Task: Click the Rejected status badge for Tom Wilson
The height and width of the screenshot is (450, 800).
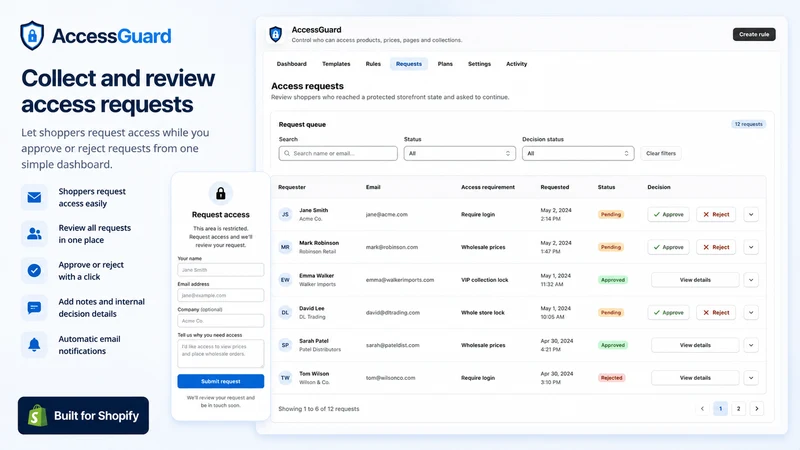Action: point(611,378)
